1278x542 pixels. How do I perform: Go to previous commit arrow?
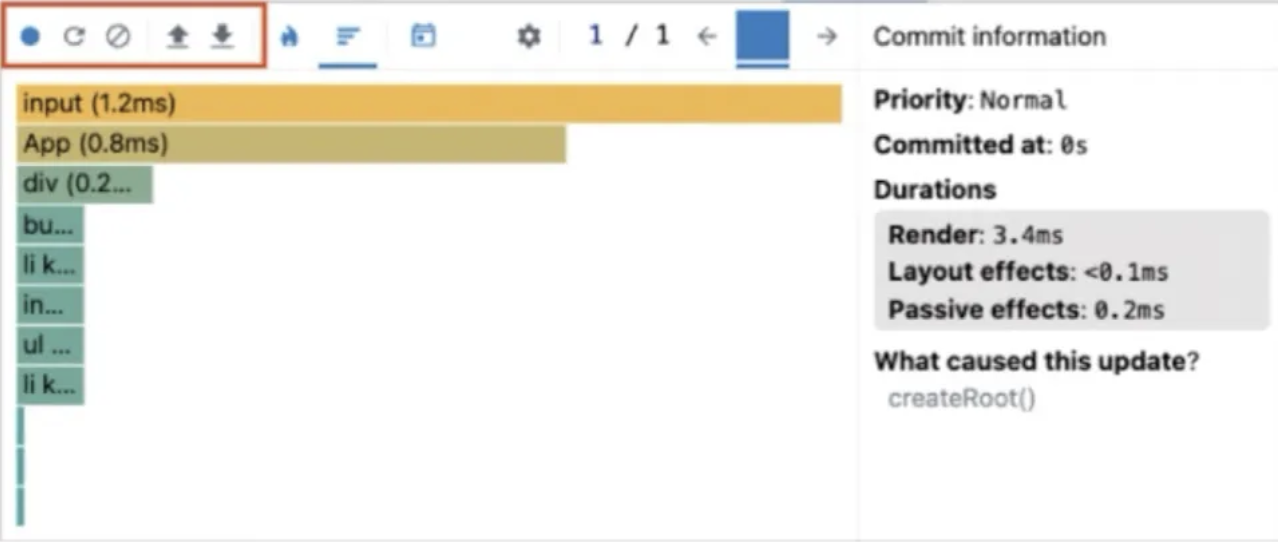pos(708,37)
